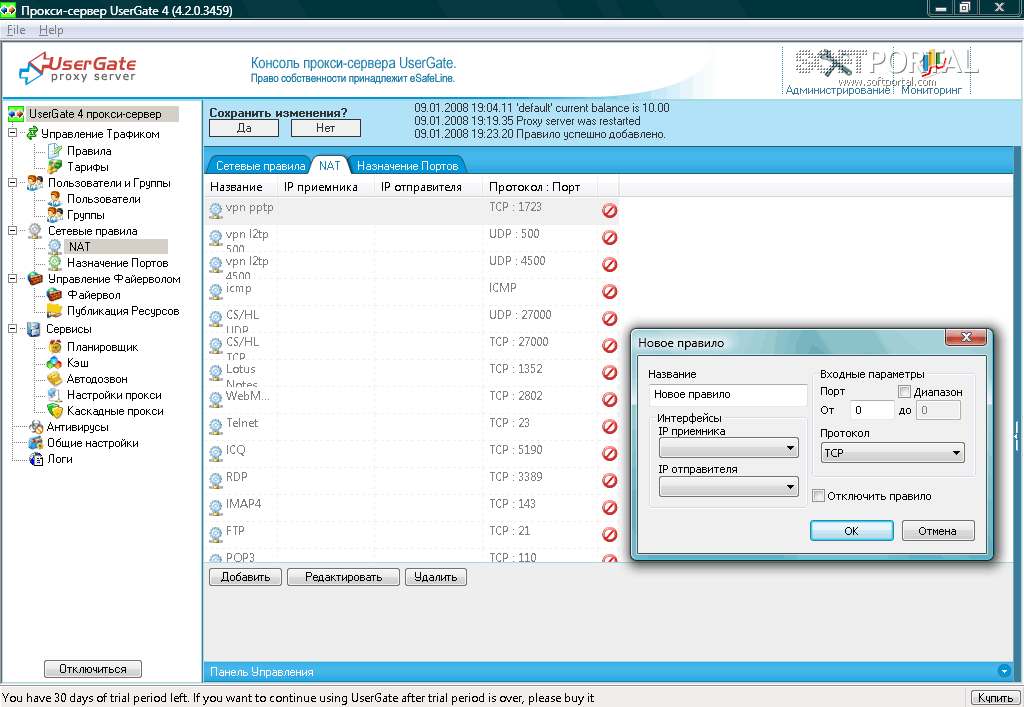Click the Управление Трафиком tree icon
The image size is (1024, 707).
tap(32, 133)
